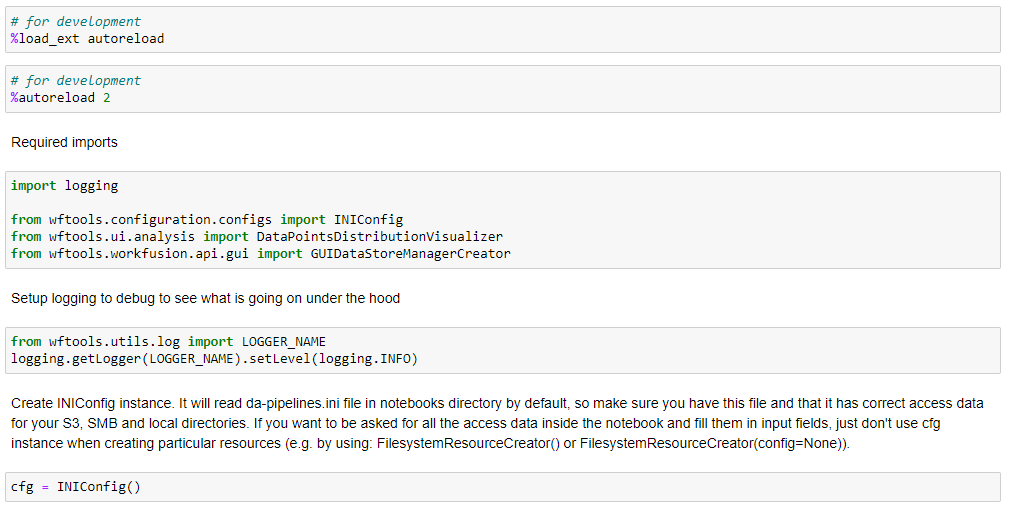Screen dimensions: 1013x512
Task: Click the 'import logging' line
Action: 65,186
